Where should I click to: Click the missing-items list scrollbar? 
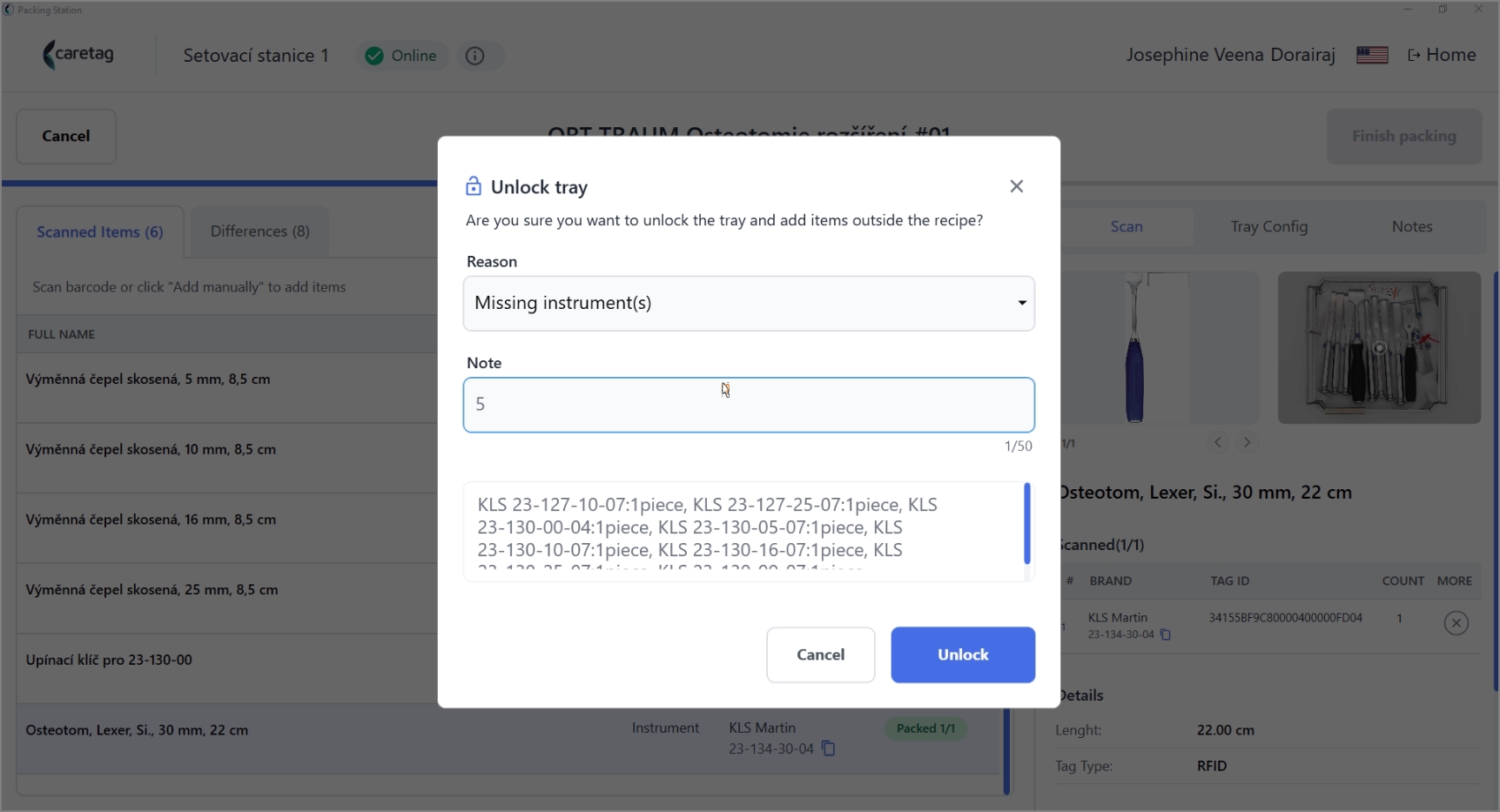click(x=1027, y=524)
